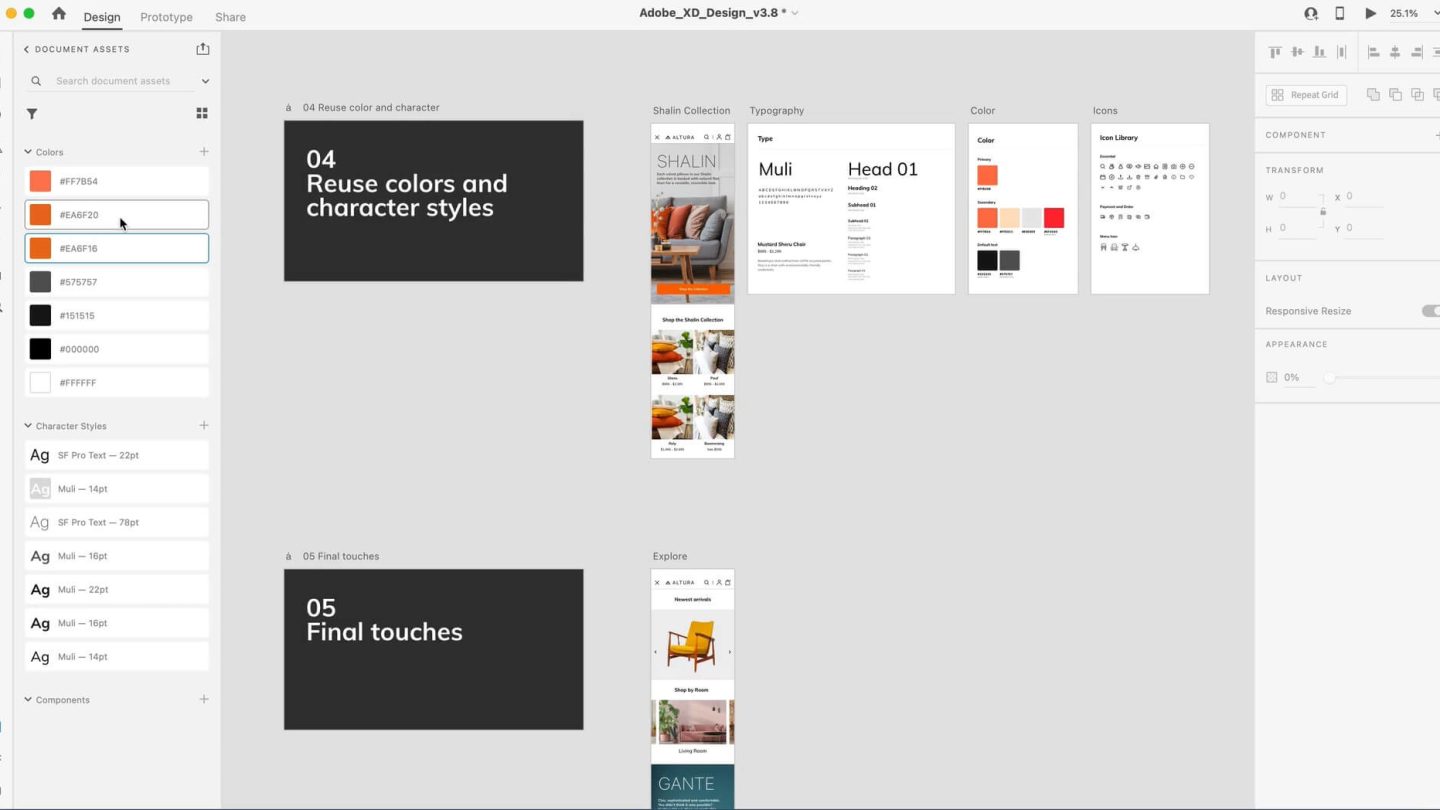Open the search scope dropdown arrow

coord(205,81)
